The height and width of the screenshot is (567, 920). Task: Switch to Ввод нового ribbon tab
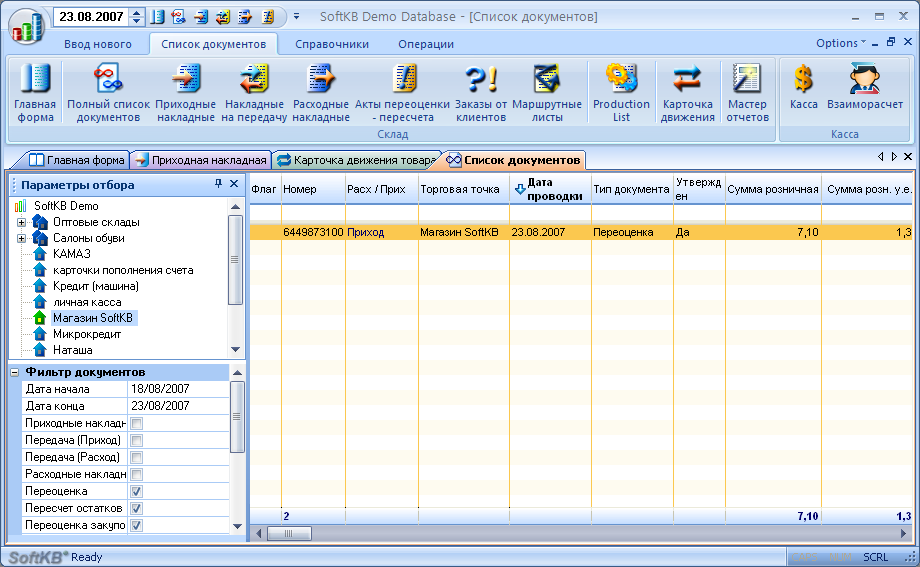click(x=97, y=44)
